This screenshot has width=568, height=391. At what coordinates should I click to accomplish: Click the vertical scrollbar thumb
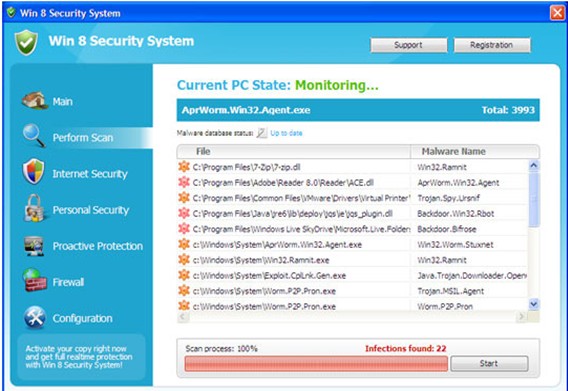coord(534,200)
